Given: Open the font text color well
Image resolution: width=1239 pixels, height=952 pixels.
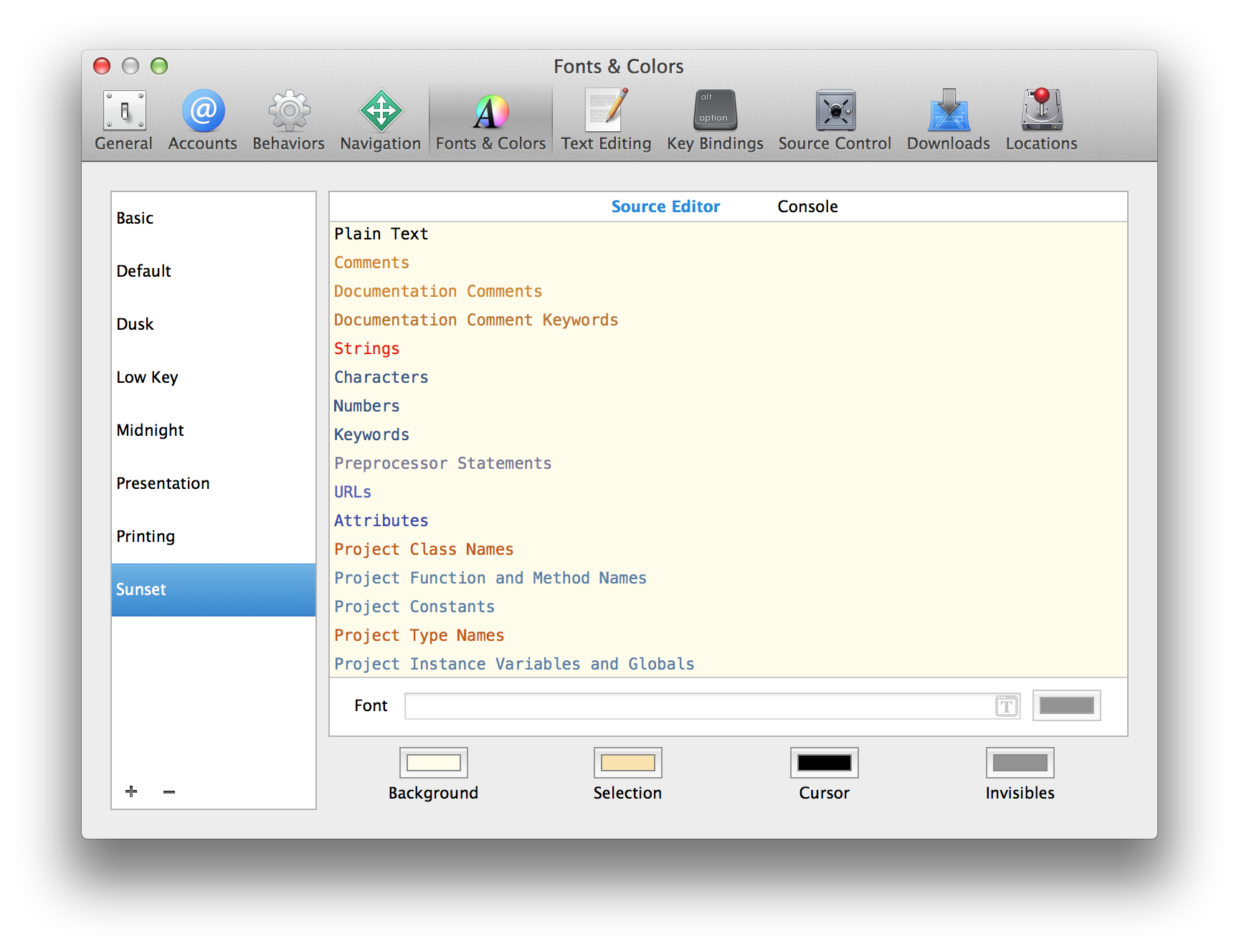Looking at the screenshot, I should [1066, 705].
